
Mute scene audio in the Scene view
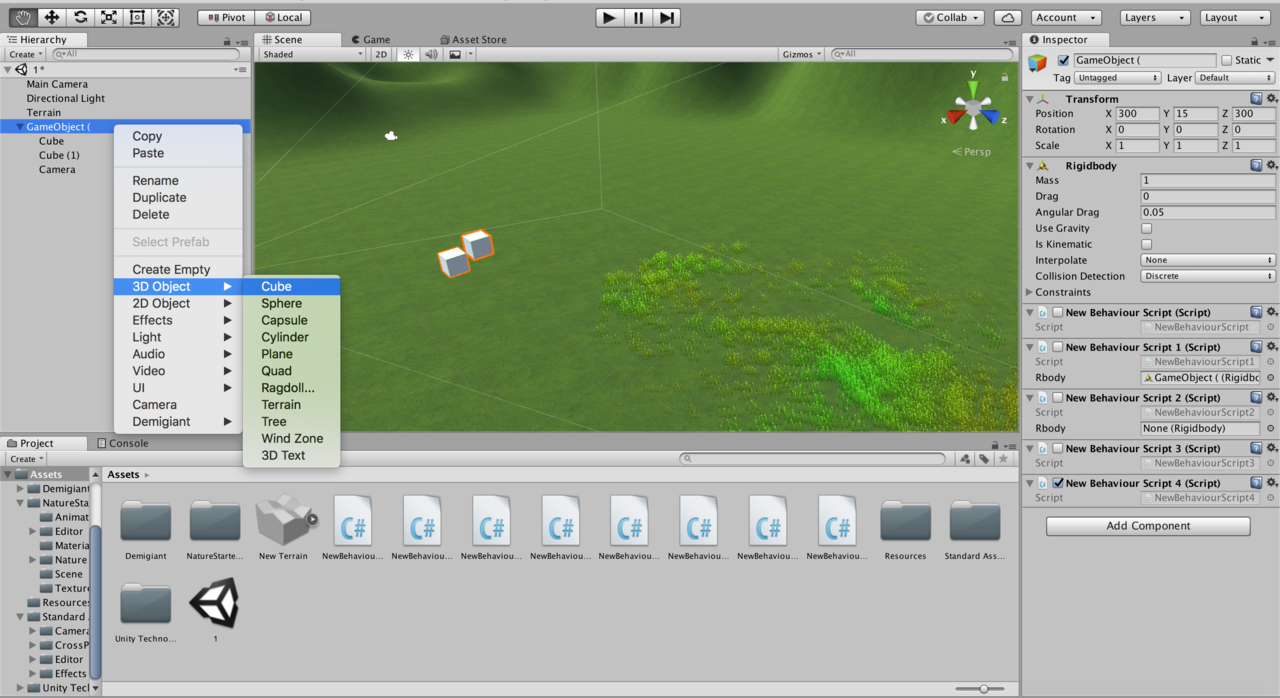430,54
